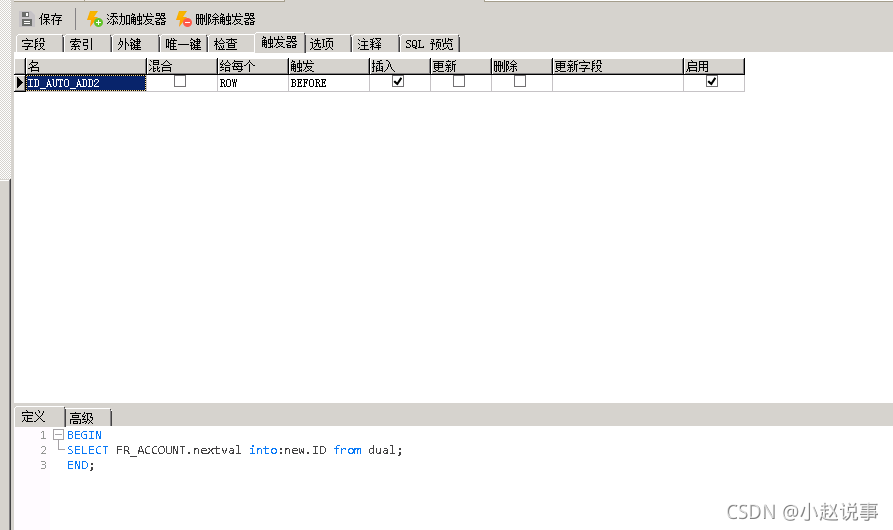Click the Delete Trigger lightning icon
Viewport: 893px width, 530px height.
[x=183, y=19]
